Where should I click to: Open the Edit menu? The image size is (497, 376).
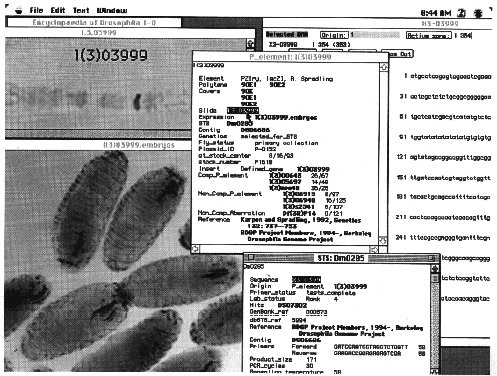click(x=58, y=10)
